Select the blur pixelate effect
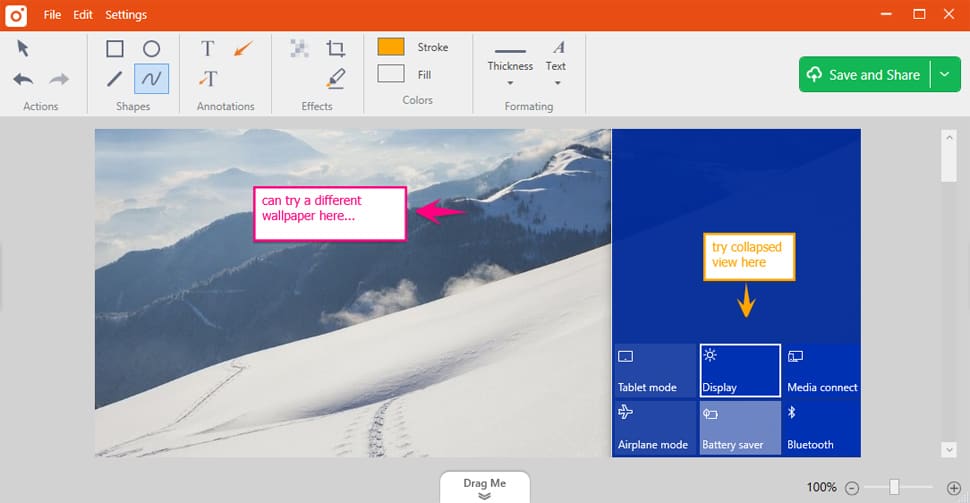This screenshot has width=970, height=503. pyautogui.click(x=299, y=48)
